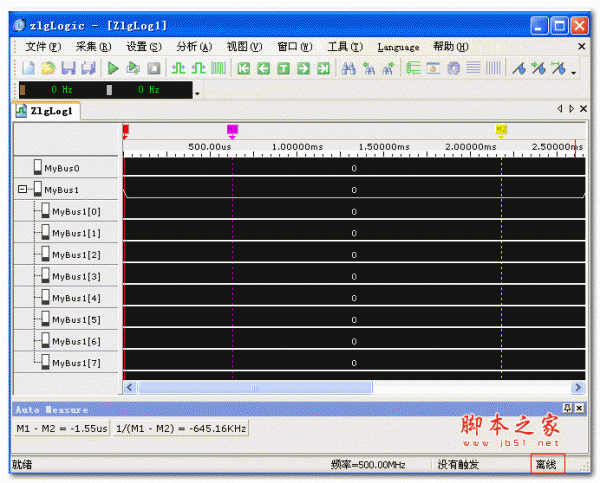The height and width of the screenshot is (483, 600).
Task: Jump to start with the green first-arrow icon
Action: [244, 69]
